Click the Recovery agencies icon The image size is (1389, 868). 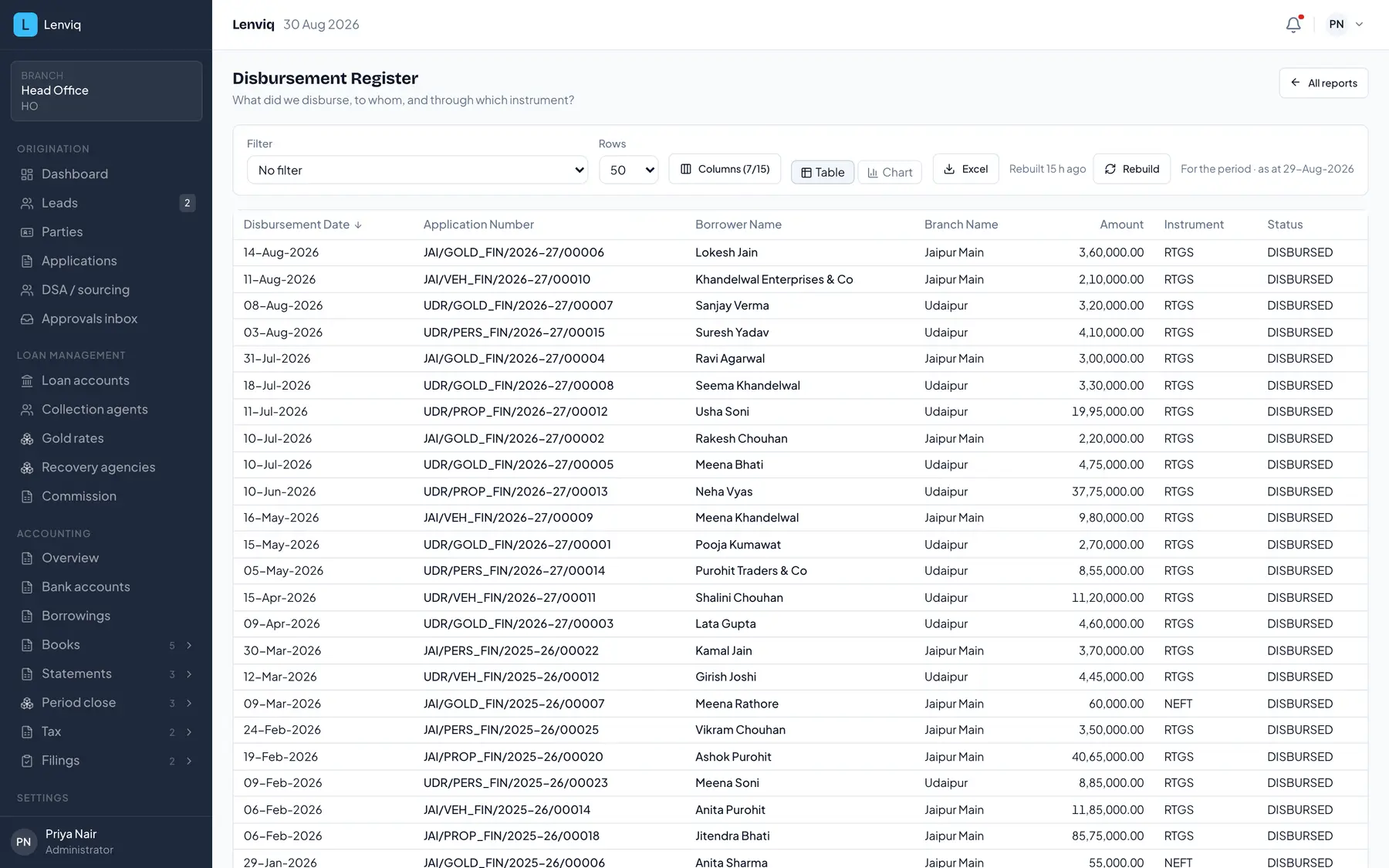pyautogui.click(x=27, y=468)
